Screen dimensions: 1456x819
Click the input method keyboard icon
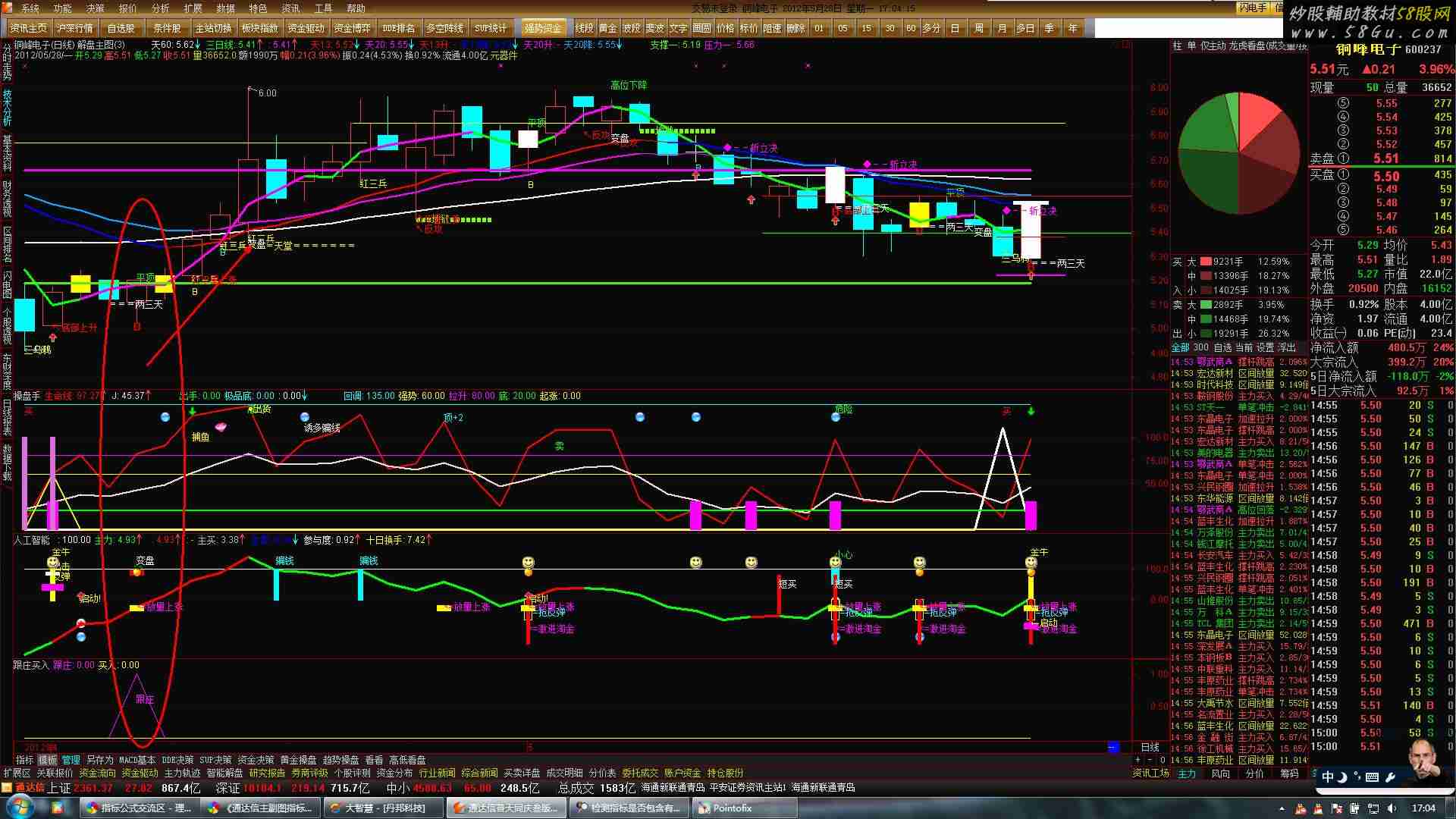point(1373,777)
